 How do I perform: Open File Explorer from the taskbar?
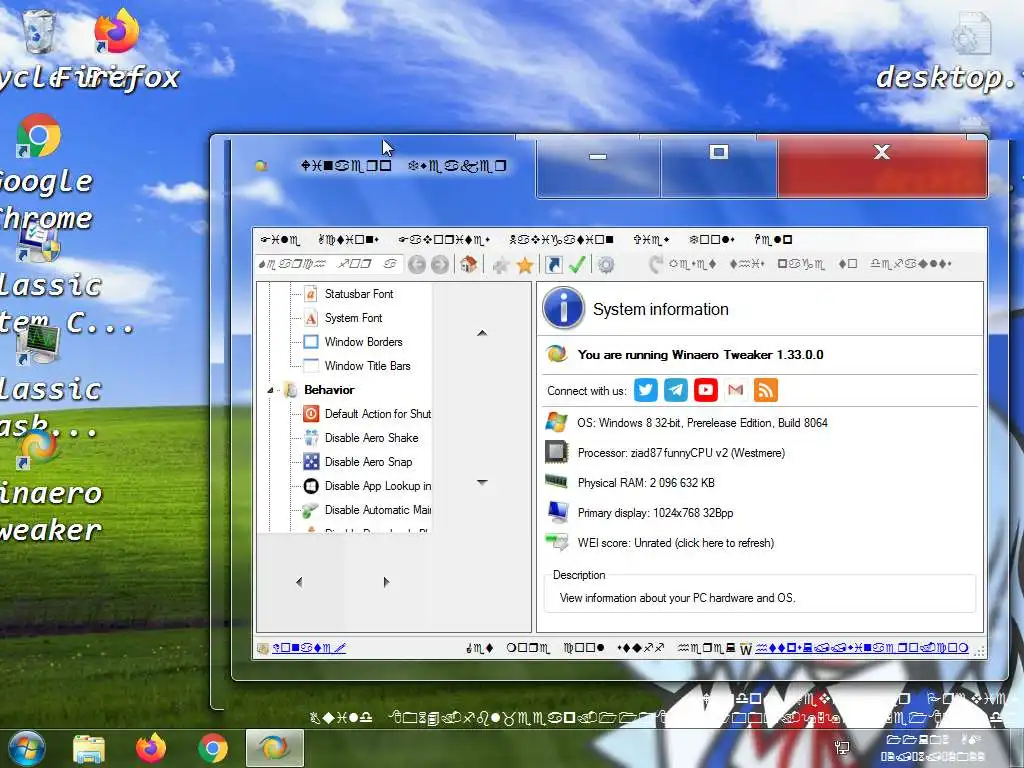(x=89, y=749)
